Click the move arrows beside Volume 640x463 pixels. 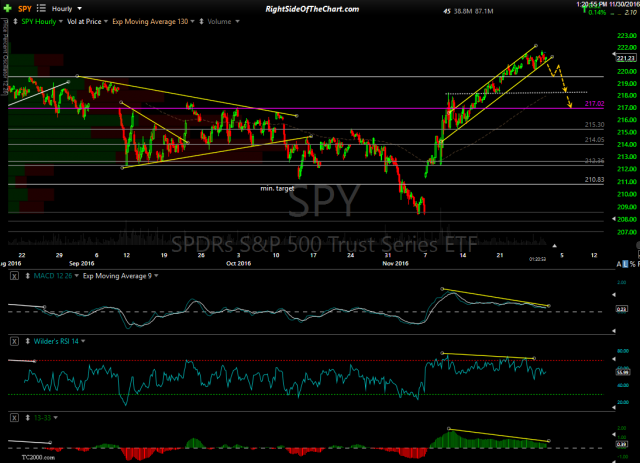click(201, 22)
